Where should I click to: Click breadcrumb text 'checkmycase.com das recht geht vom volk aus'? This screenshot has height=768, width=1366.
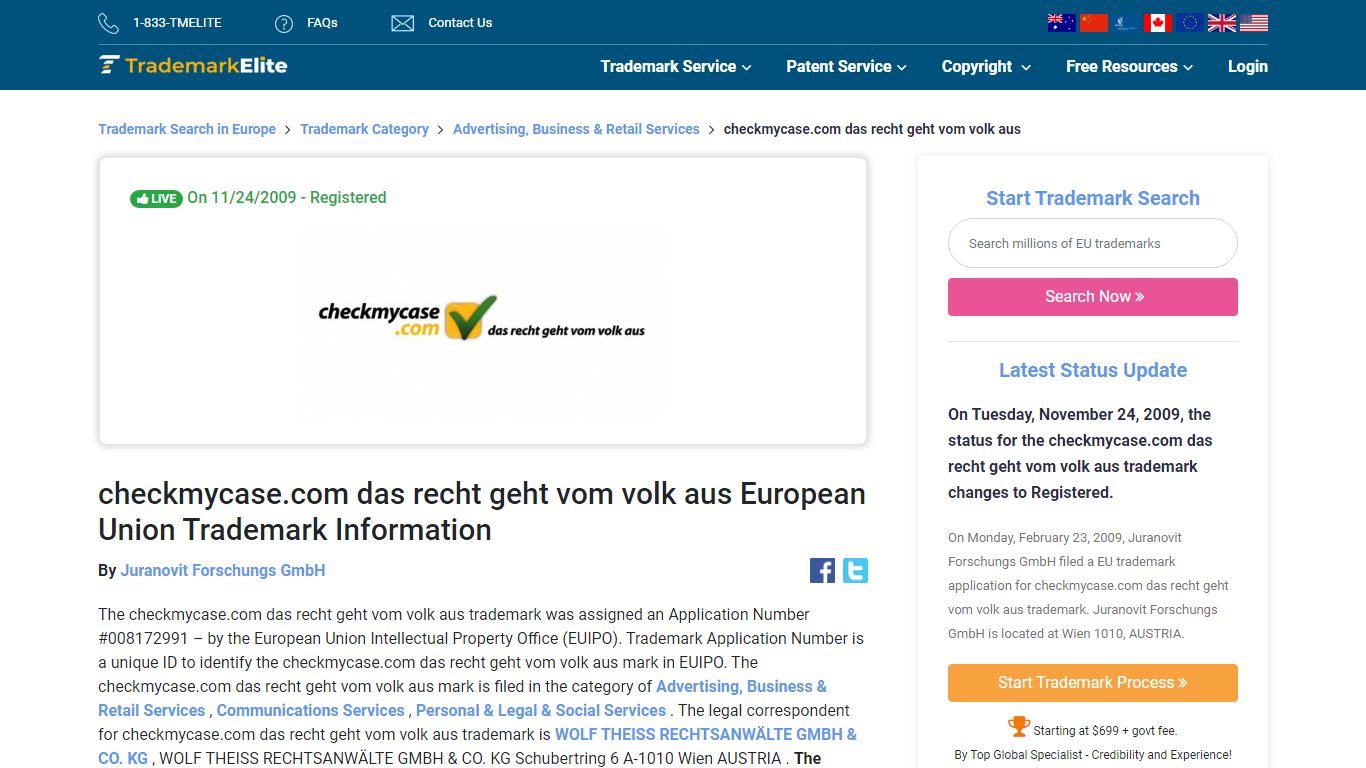click(x=872, y=129)
